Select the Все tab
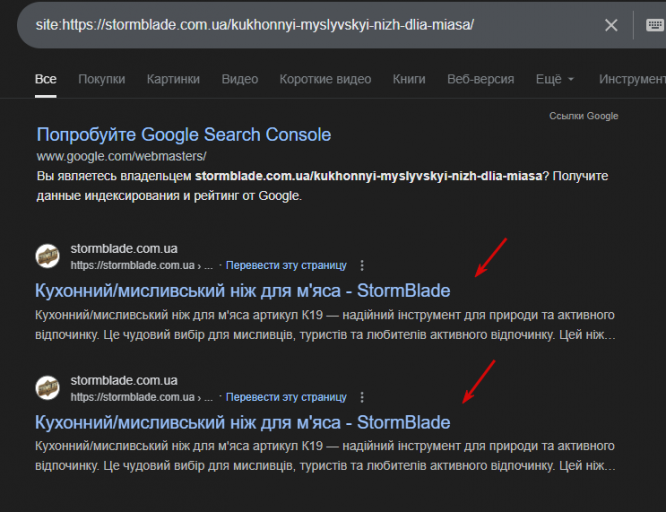666x512 pixels. [x=45, y=79]
